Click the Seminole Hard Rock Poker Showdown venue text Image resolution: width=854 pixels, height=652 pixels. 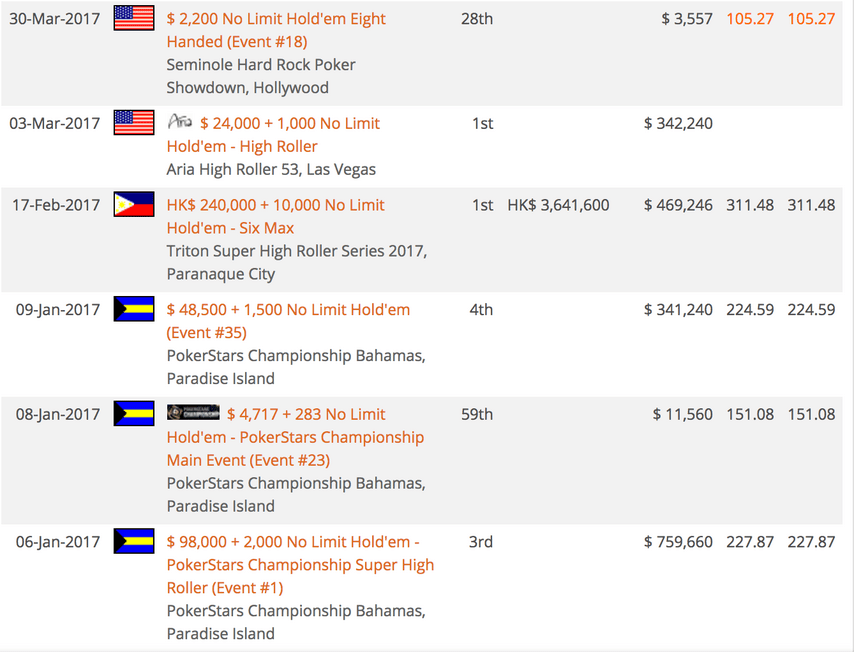click(x=261, y=76)
